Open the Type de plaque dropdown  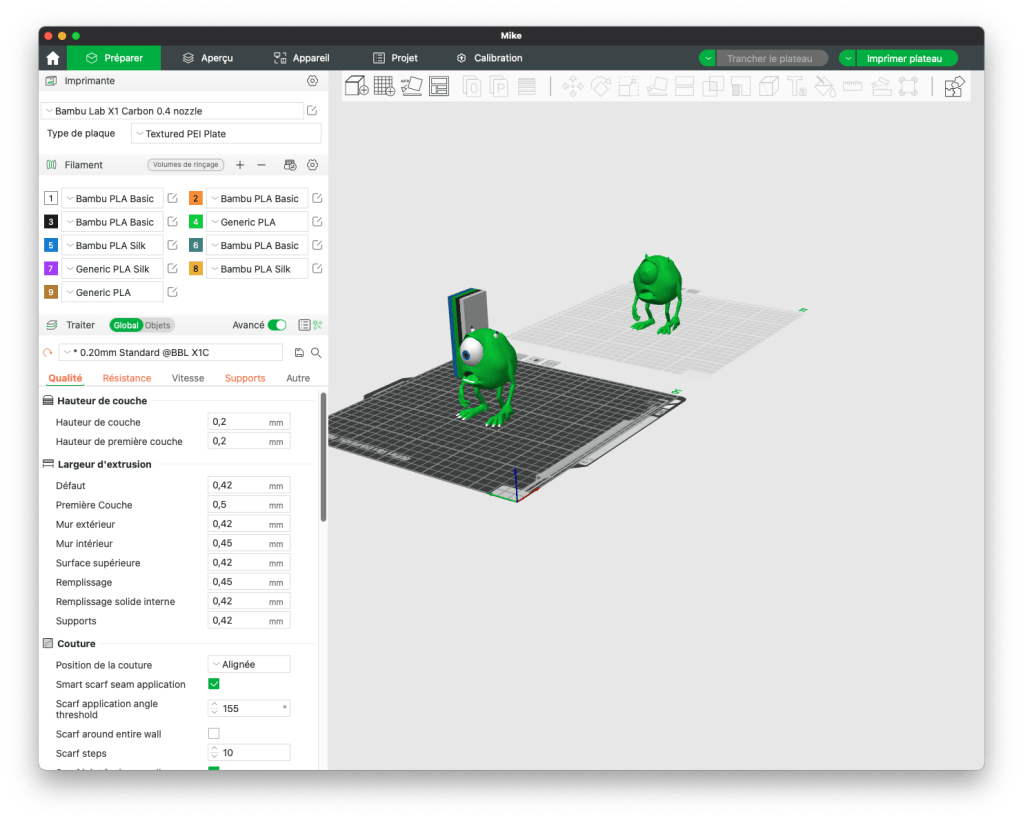(226, 134)
